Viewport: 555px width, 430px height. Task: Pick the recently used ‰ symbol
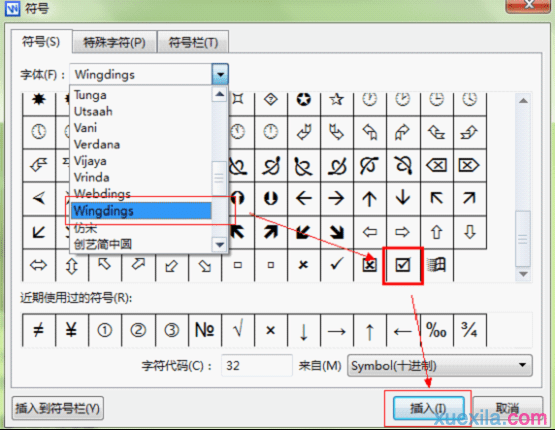436,331
